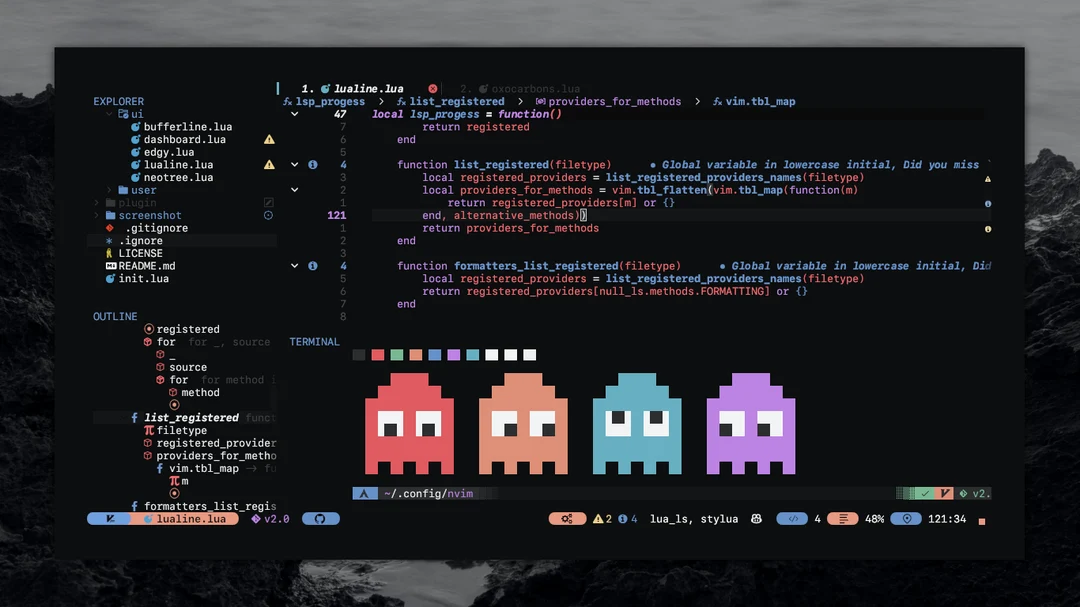Select the red swatch in the terminal palette
The height and width of the screenshot is (607, 1080).
click(x=377, y=354)
